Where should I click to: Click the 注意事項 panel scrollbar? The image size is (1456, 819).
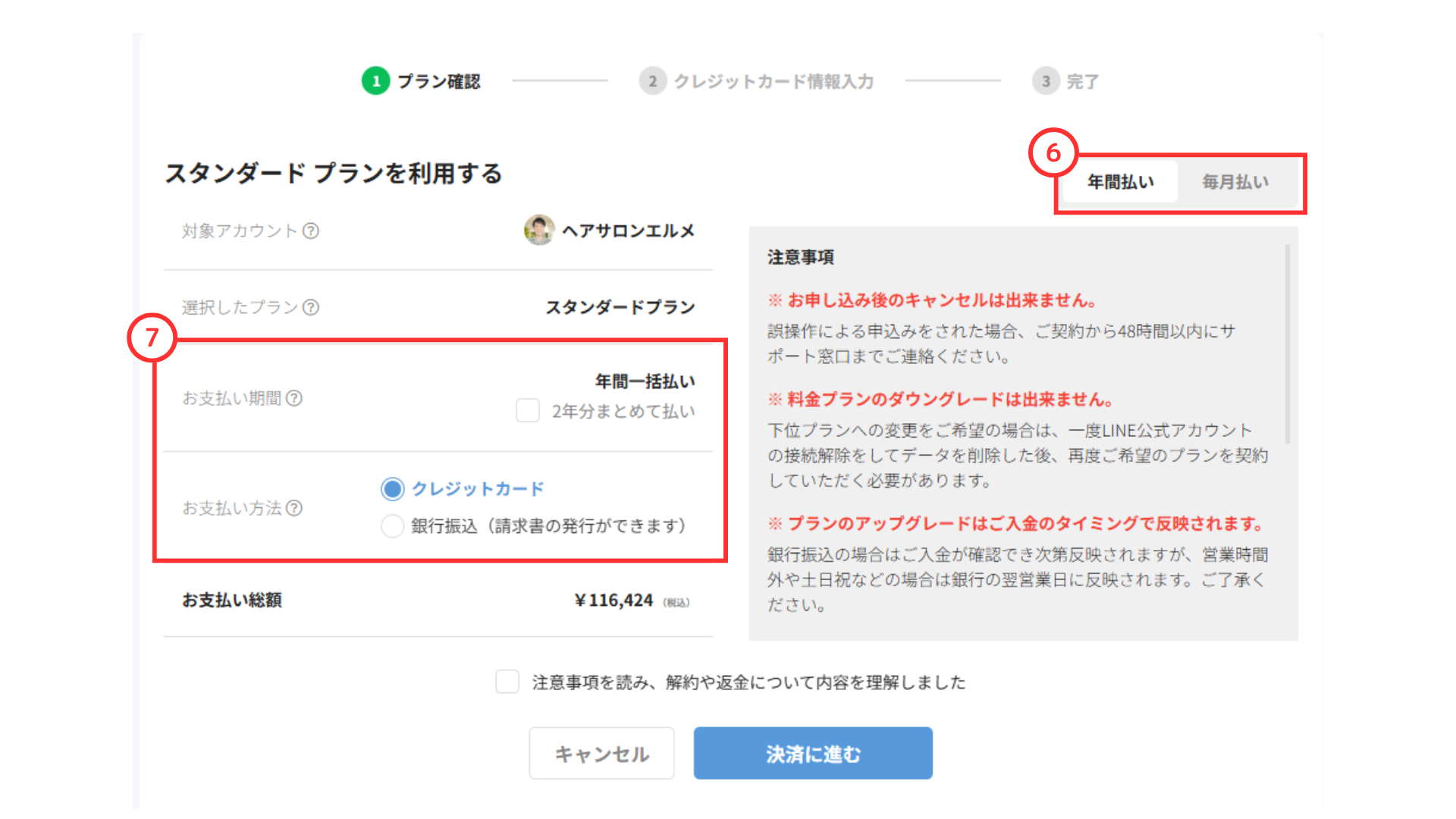(x=1287, y=344)
